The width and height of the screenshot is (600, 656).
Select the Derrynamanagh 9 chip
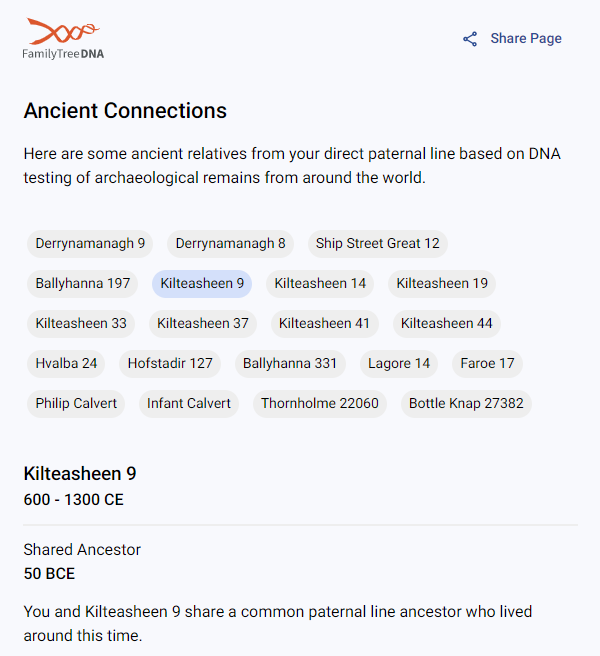[90, 243]
